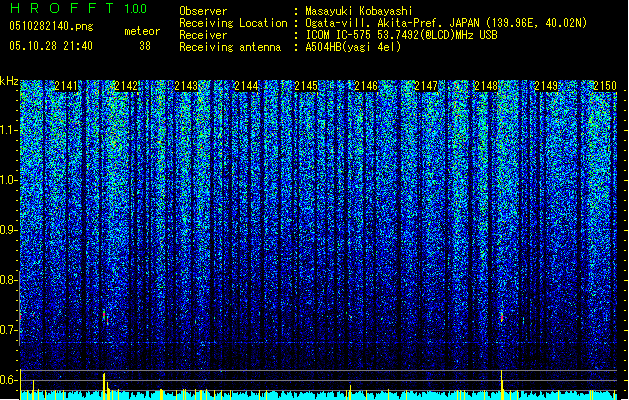This screenshot has width=629, height=400.
Task: Click the red meteor echo near 2148
Action: pyautogui.click(x=502, y=318)
